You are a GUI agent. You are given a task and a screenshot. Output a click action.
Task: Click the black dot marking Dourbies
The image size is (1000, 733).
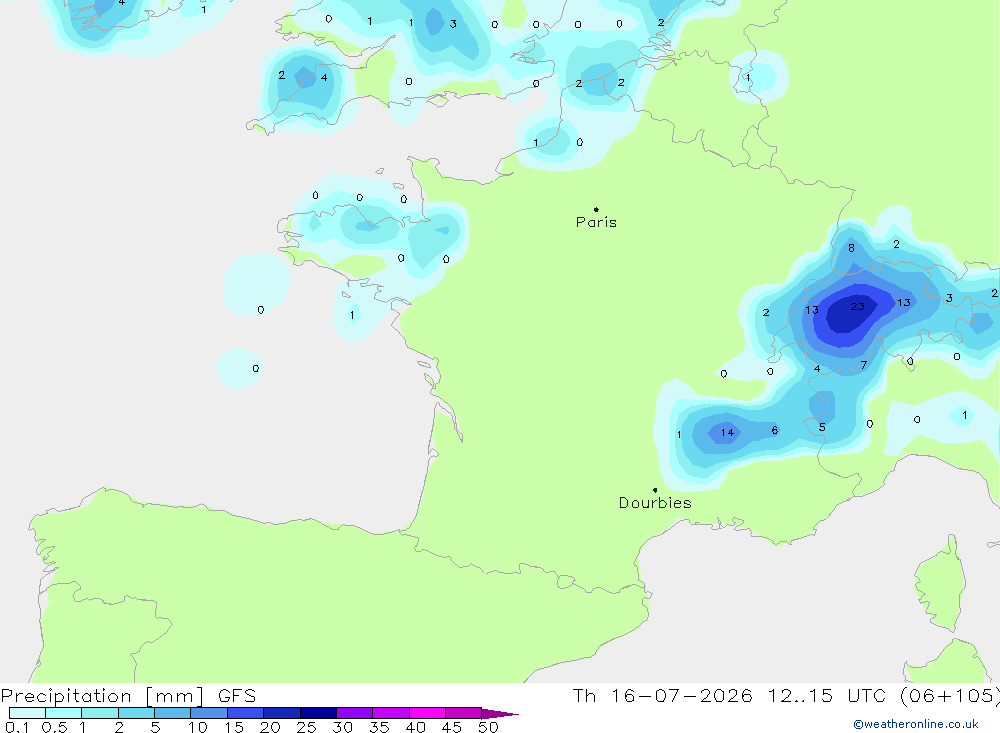[x=655, y=490]
